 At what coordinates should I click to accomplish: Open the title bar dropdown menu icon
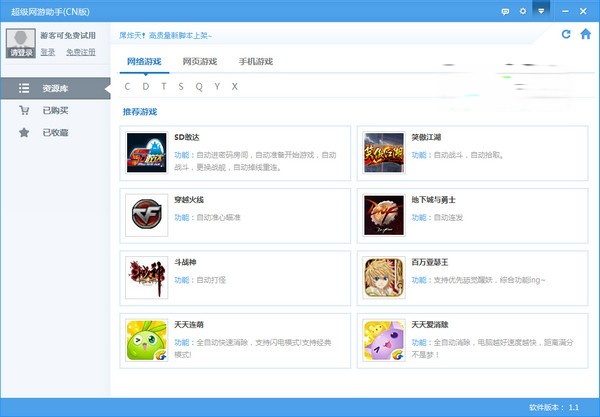(541, 11)
